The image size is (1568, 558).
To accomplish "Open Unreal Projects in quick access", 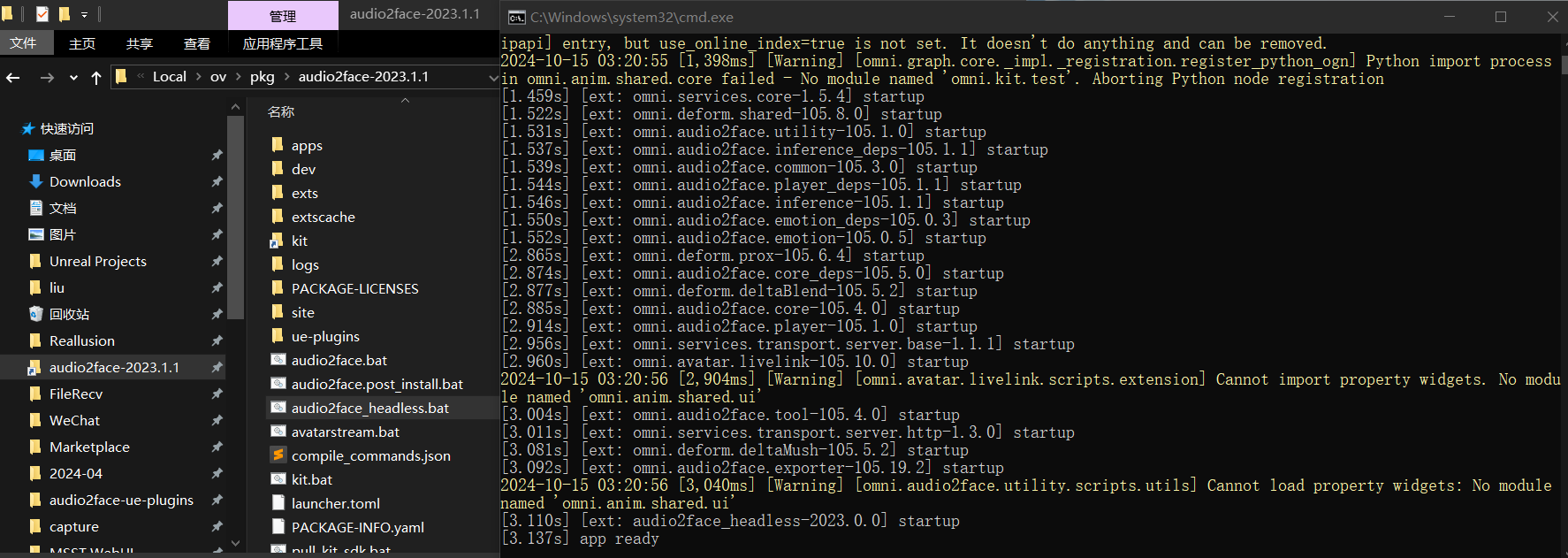I will [98, 261].
